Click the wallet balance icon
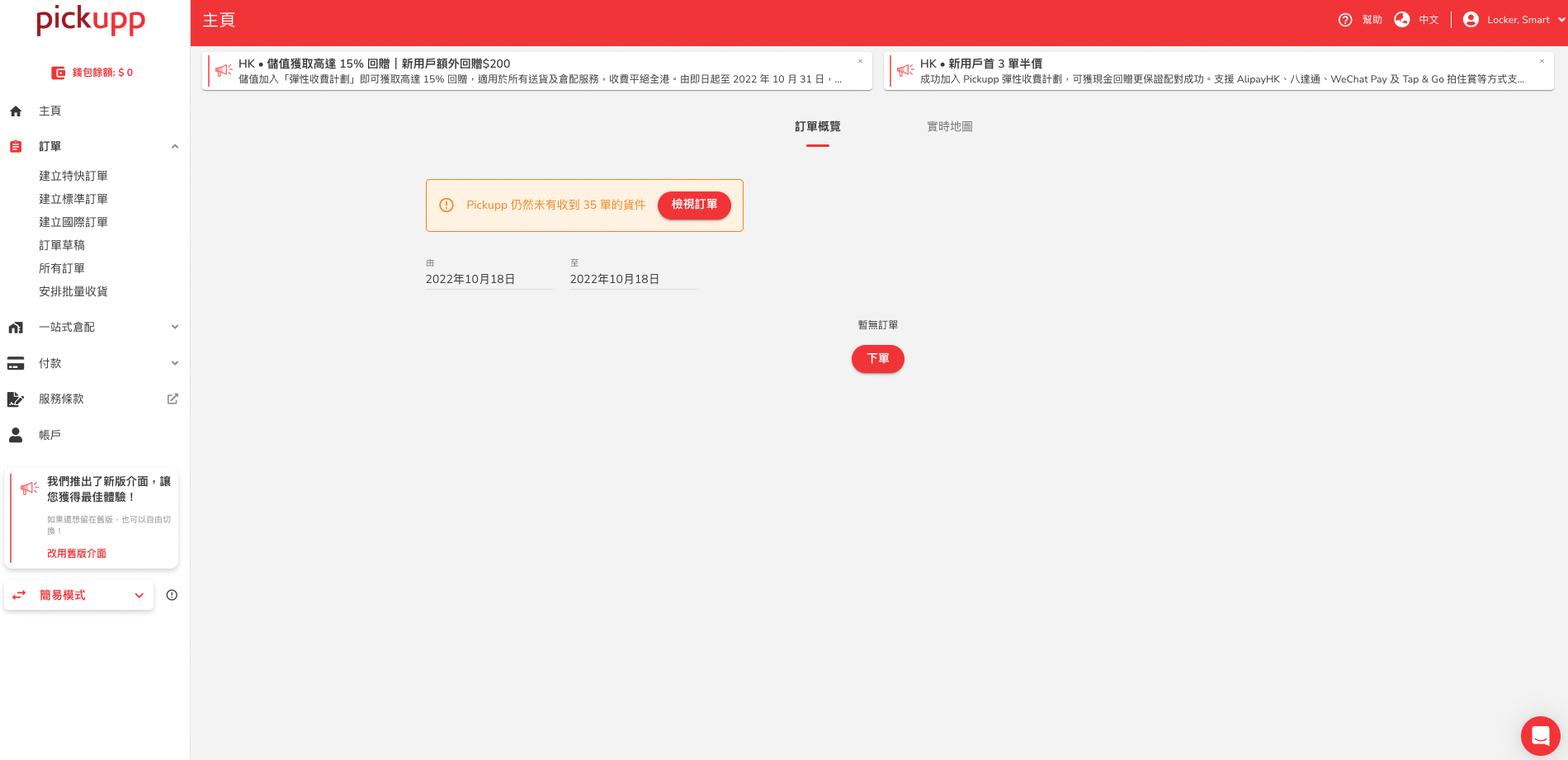1568x760 pixels. 58,73
